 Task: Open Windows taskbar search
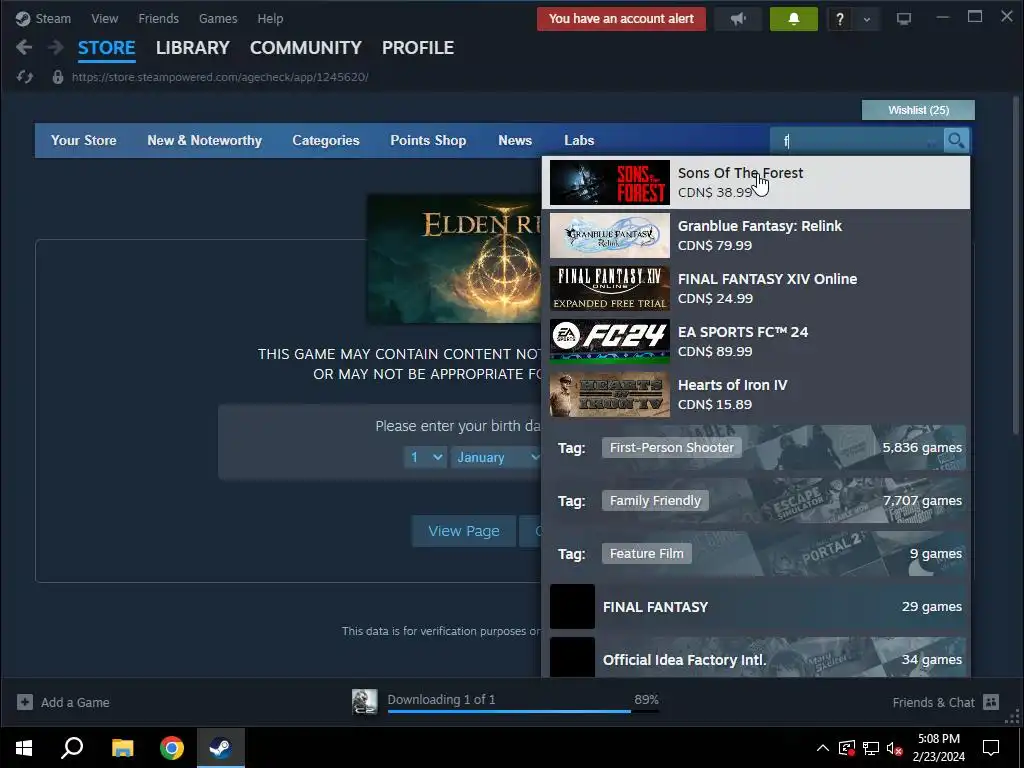72,748
